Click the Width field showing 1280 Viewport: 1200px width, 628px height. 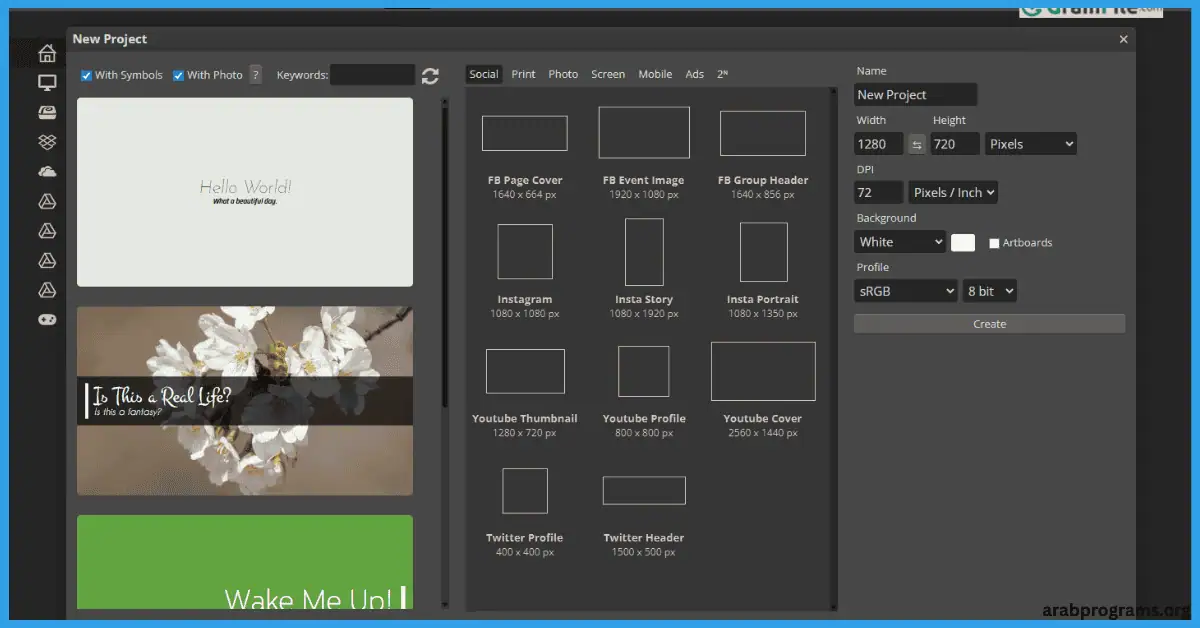coord(879,144)
